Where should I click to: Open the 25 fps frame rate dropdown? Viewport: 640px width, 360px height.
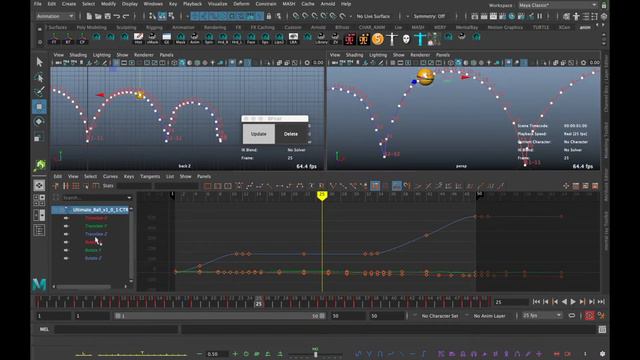[x=542, y=316]
